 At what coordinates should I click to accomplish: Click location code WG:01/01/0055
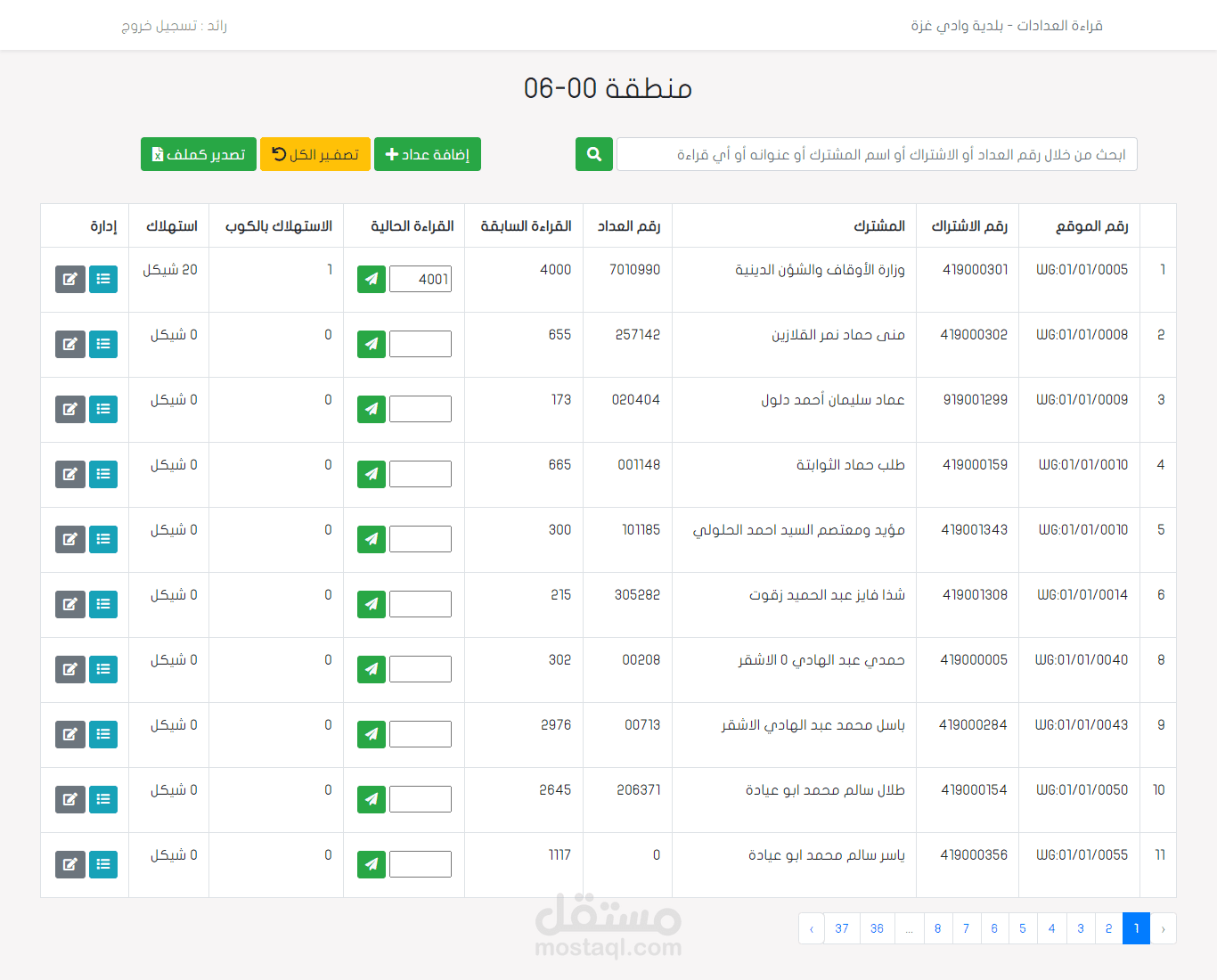[x=1082, y=855]
